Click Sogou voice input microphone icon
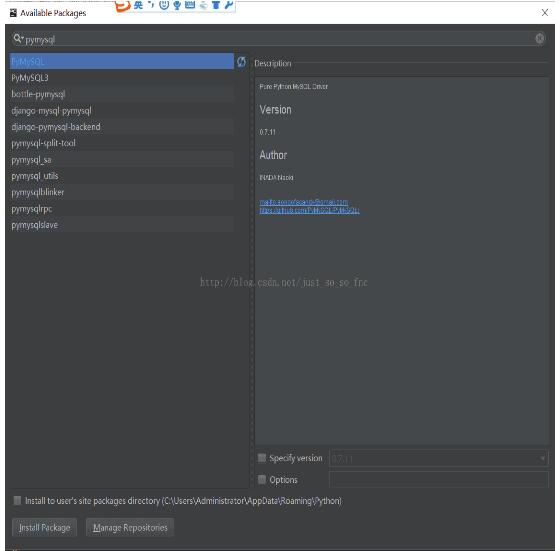 177,5
